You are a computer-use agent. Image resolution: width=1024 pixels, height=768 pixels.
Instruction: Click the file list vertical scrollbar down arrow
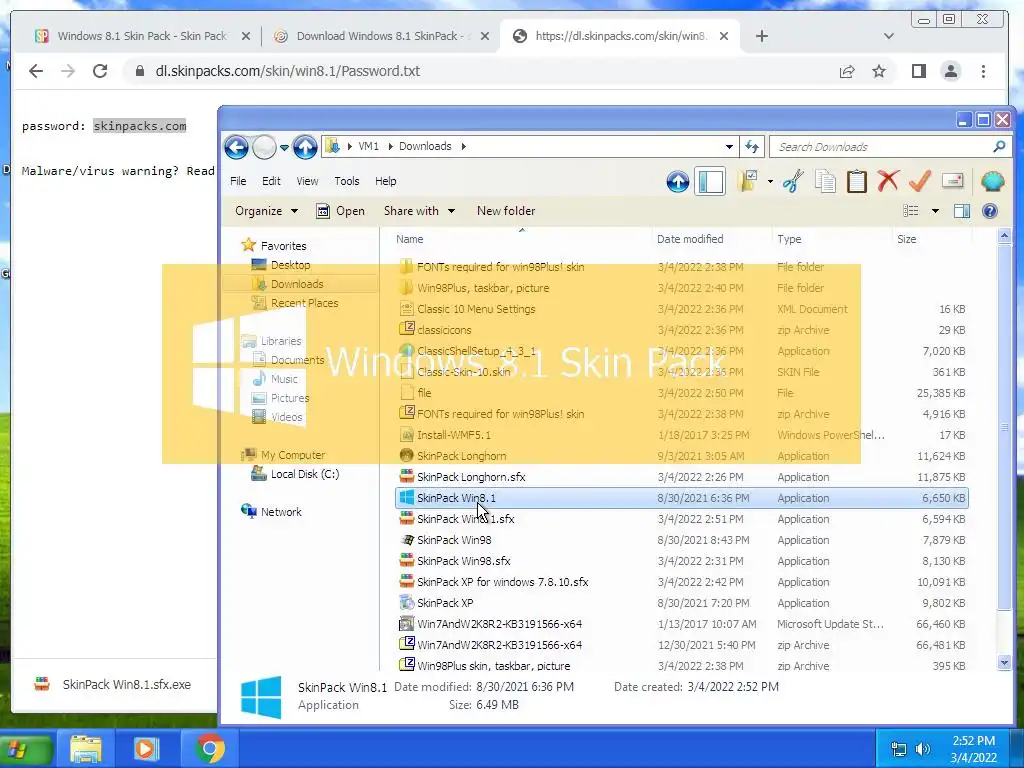(1004, 663)
